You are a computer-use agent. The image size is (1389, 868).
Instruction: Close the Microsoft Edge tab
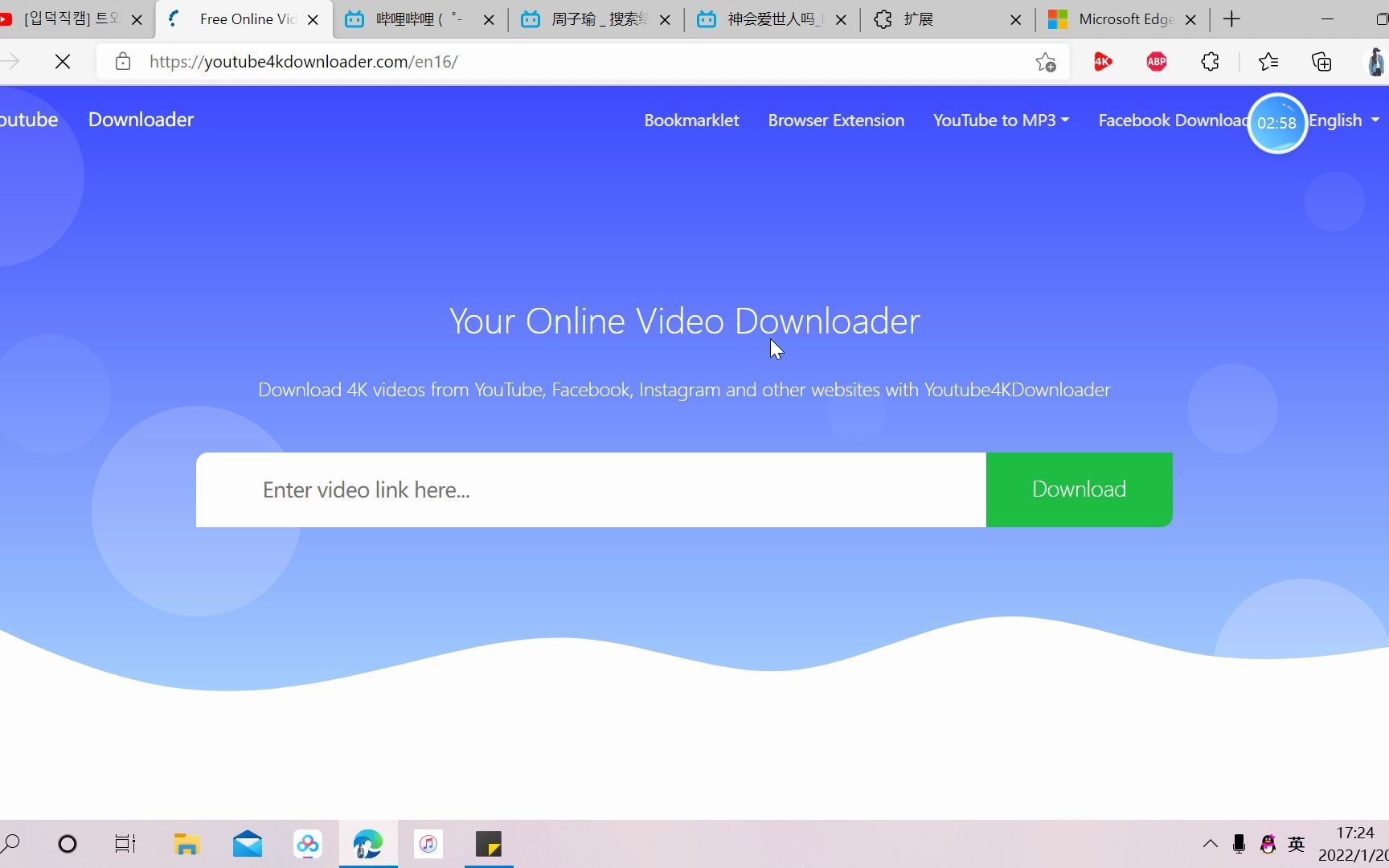pos(1191,20)
